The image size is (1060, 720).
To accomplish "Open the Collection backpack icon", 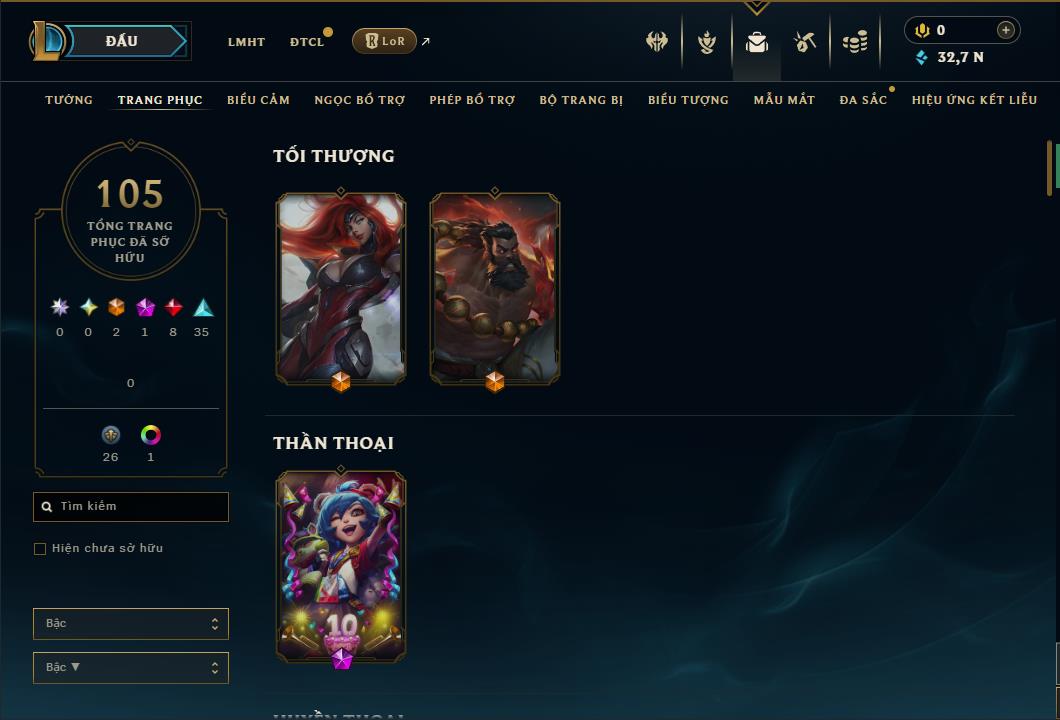I will pos(756,43).
